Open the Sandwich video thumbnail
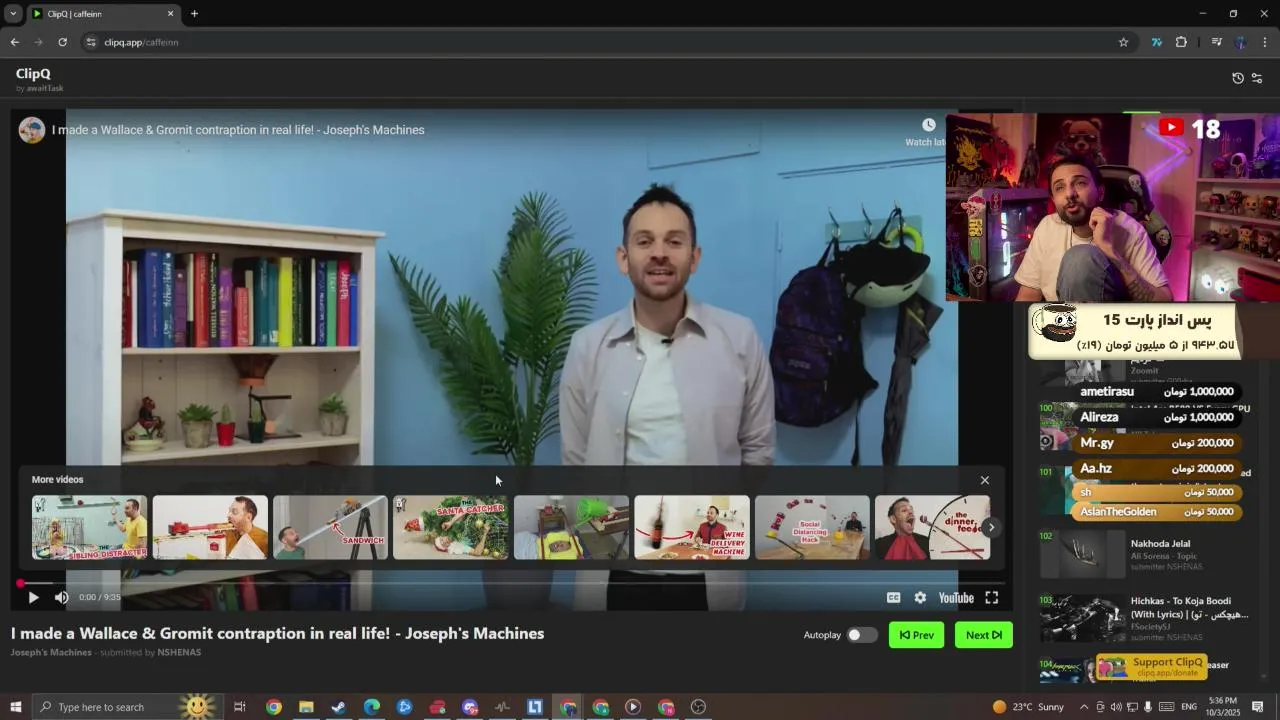1280x720 pixels. click(330, 527)
